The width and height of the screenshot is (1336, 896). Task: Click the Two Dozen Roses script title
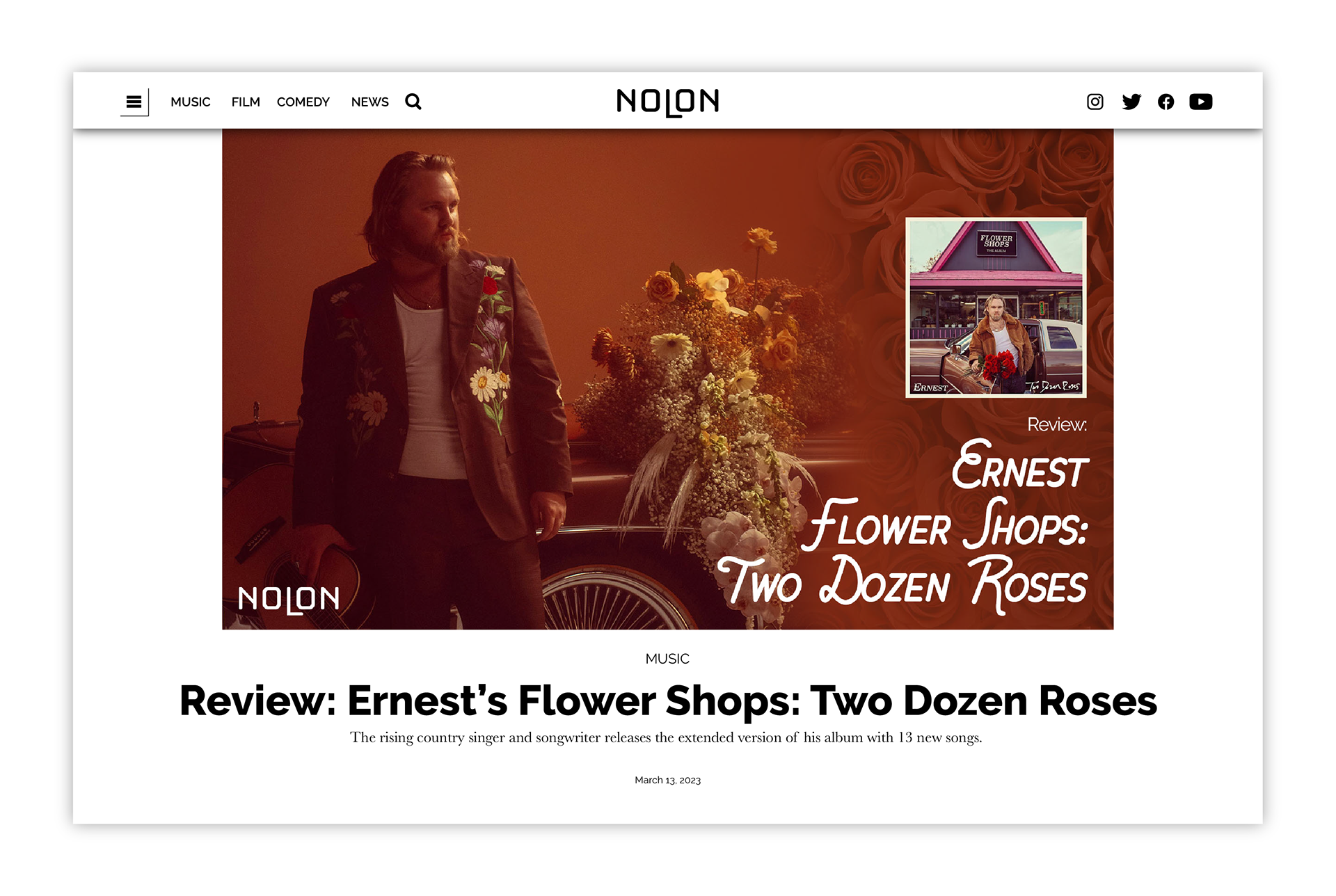click(x=902, y=583)
